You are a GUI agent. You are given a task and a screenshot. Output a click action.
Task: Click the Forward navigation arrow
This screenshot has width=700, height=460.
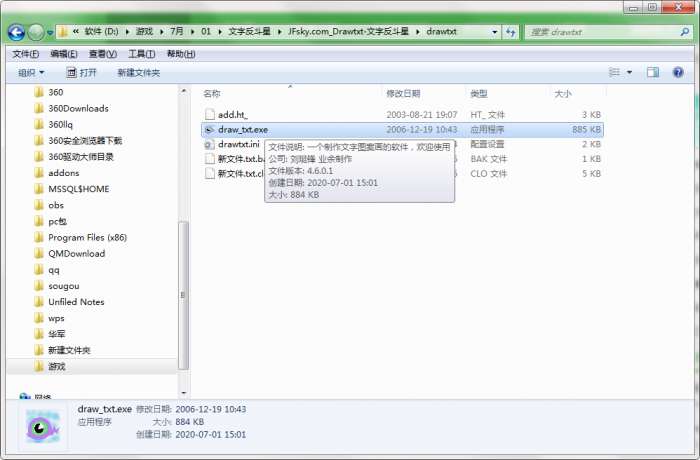(36, 32)
